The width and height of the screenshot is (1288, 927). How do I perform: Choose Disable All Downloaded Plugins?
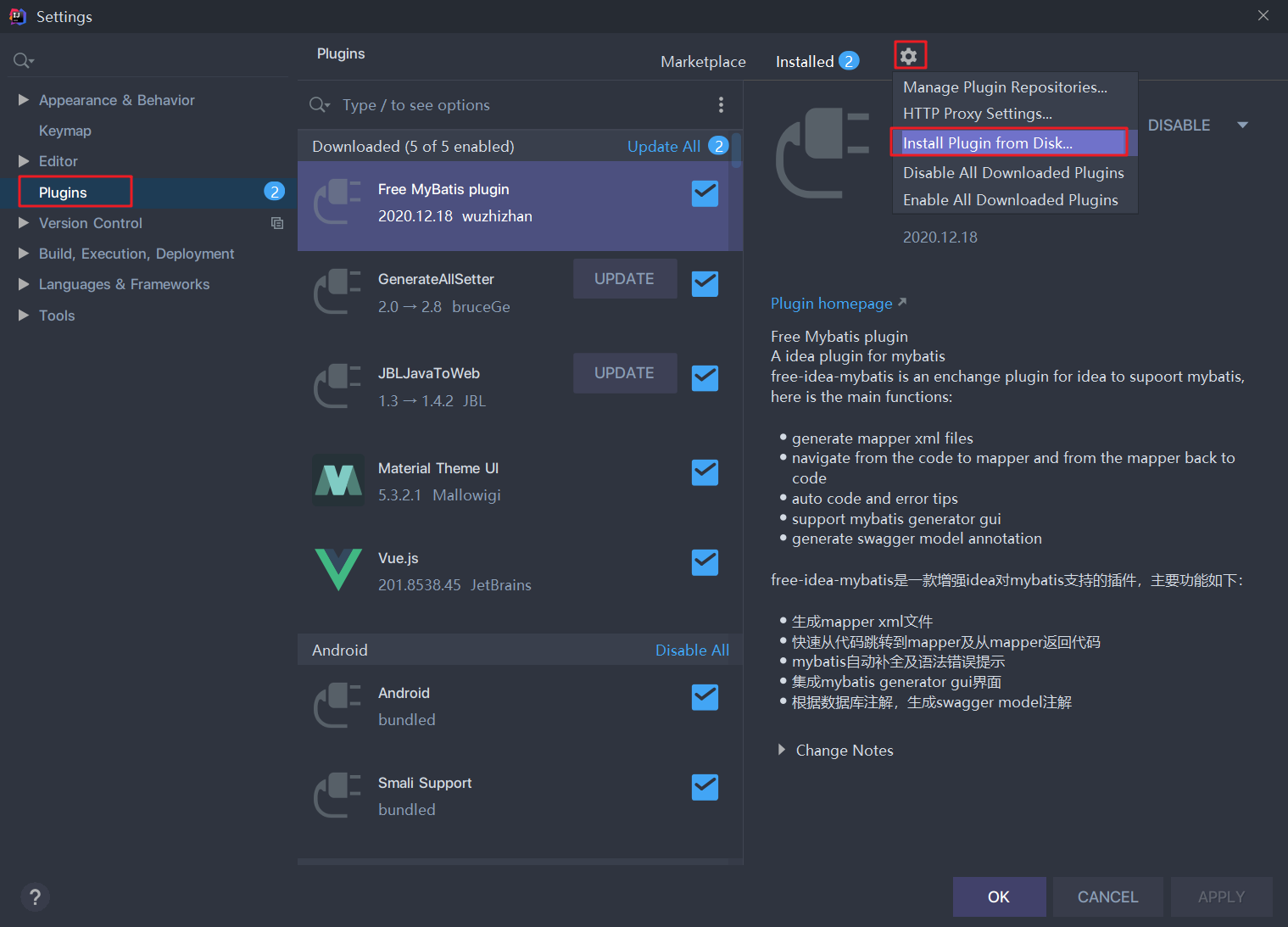tap(1014, 173)
